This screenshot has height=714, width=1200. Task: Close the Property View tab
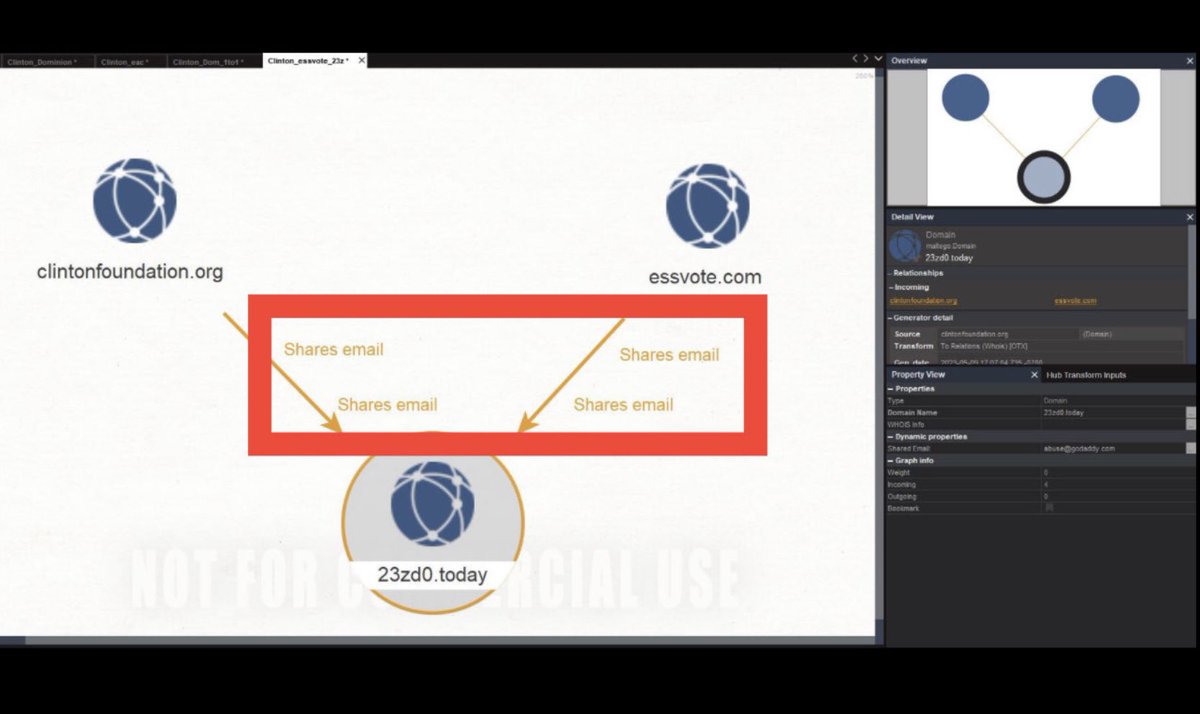click(1034, 375)
